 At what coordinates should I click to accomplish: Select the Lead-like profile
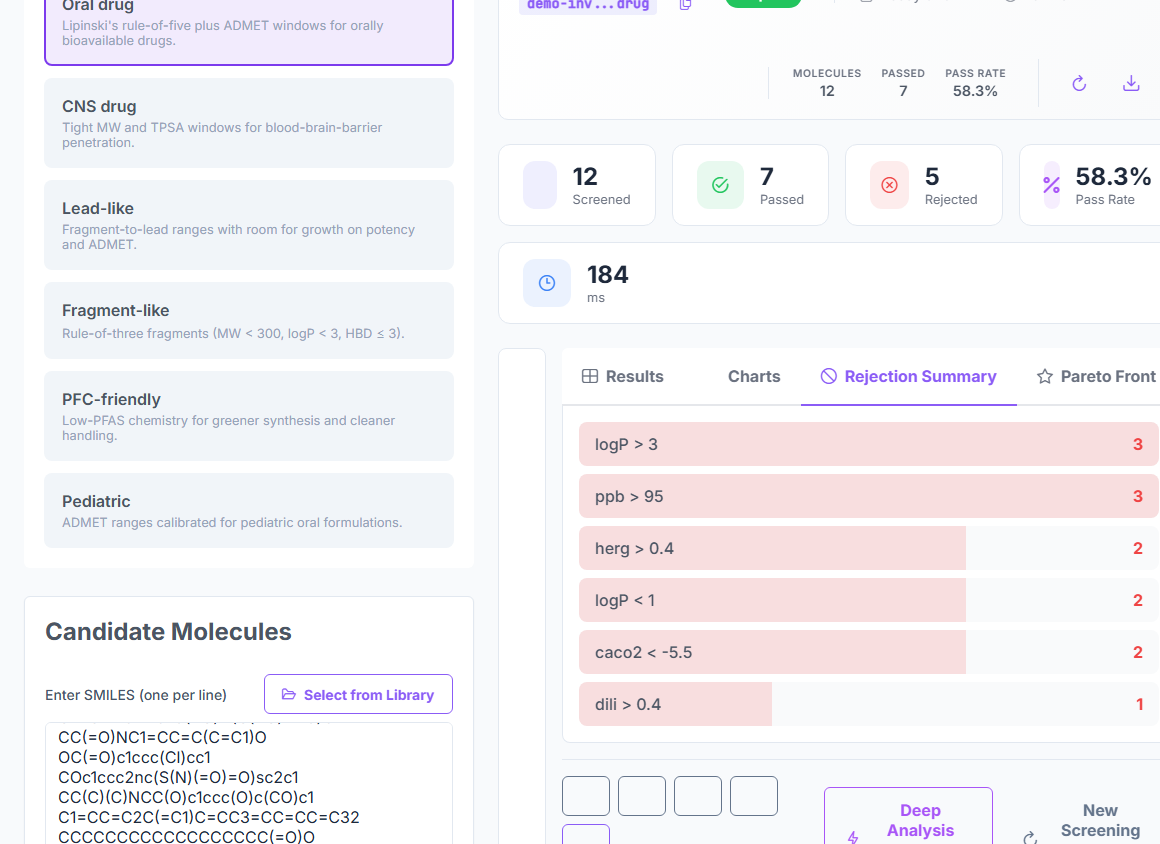249,225
